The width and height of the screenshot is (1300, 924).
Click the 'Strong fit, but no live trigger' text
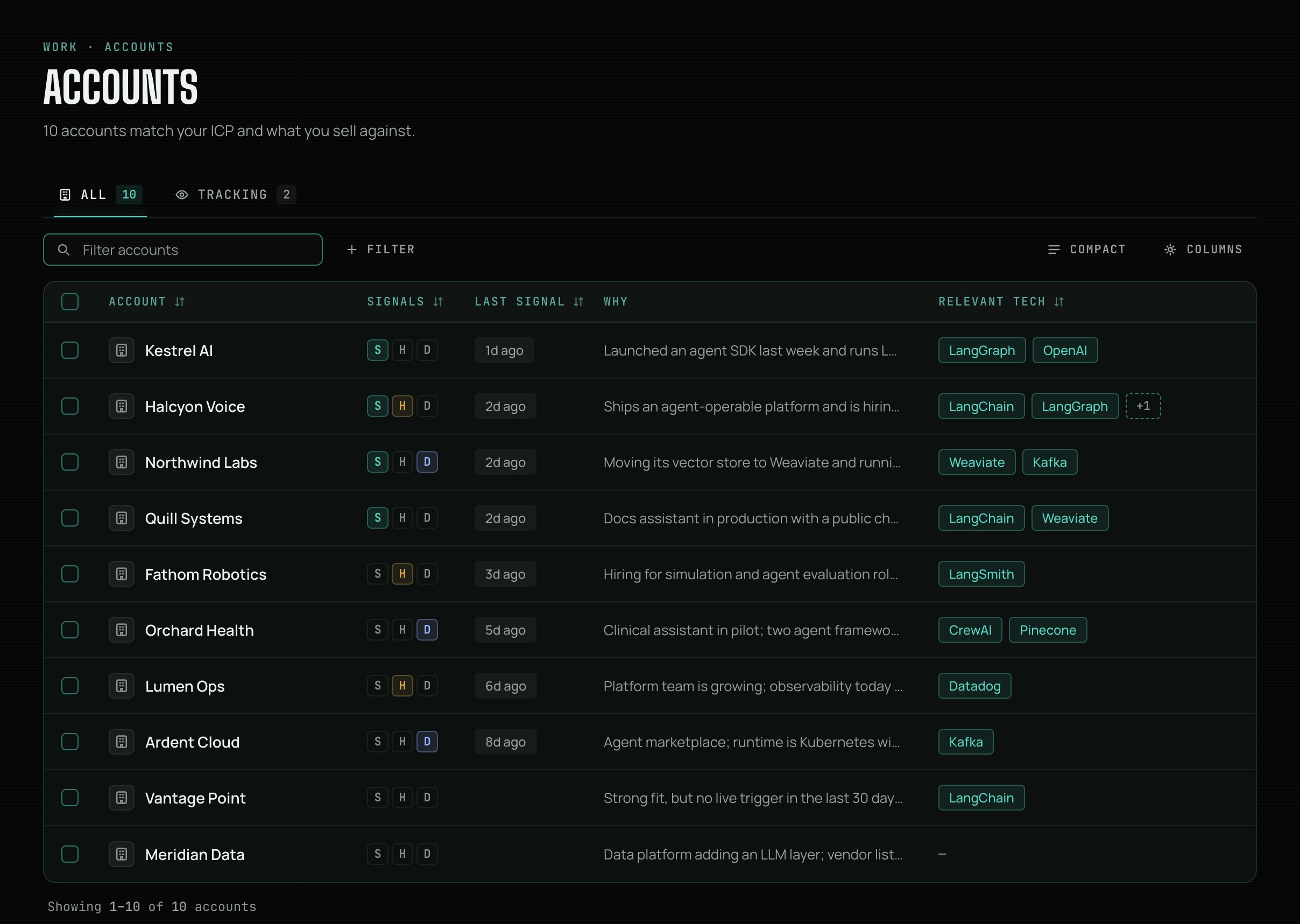(752, 798)
